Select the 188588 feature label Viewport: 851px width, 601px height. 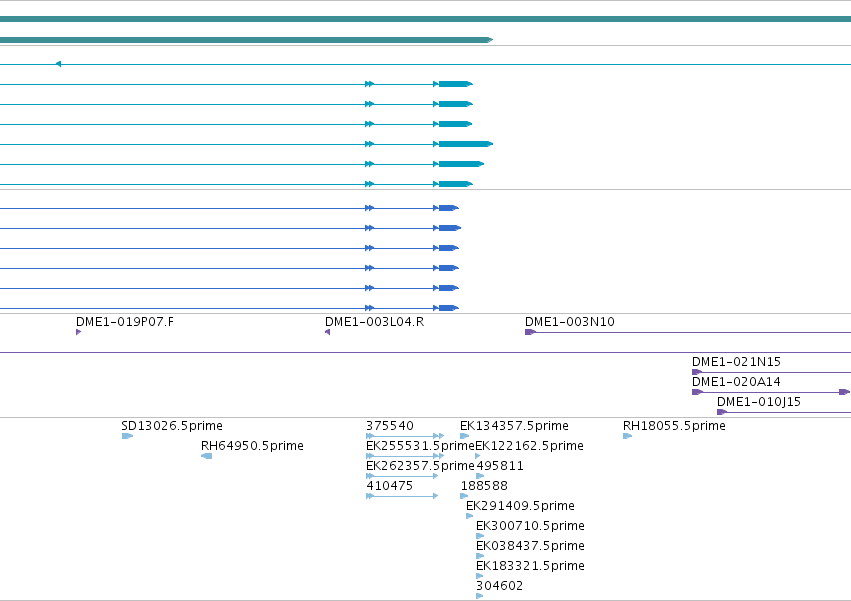click(x=484, y=486)
